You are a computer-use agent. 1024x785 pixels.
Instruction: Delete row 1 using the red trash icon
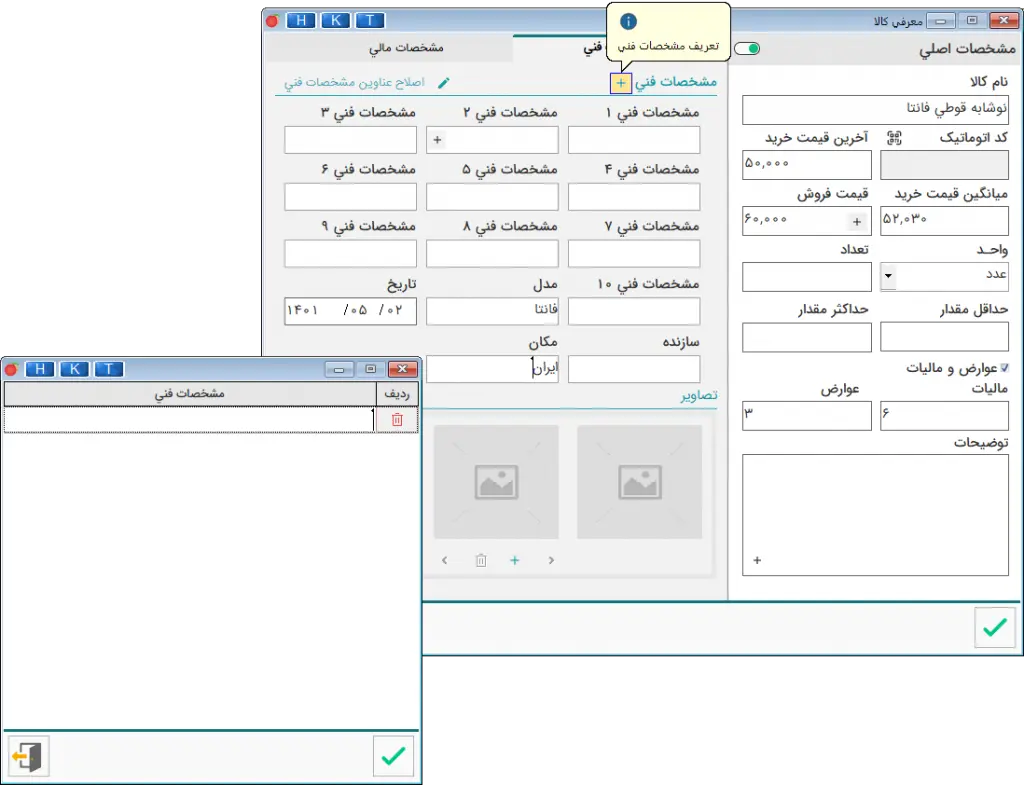coord(397,420)
